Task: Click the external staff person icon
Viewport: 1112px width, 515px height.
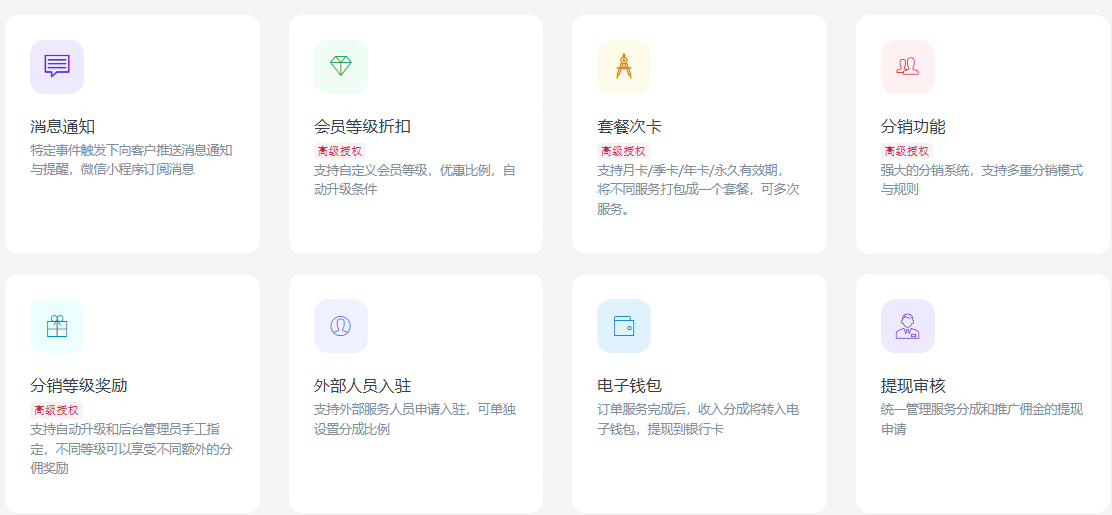Action: click(x=341, y=326)
